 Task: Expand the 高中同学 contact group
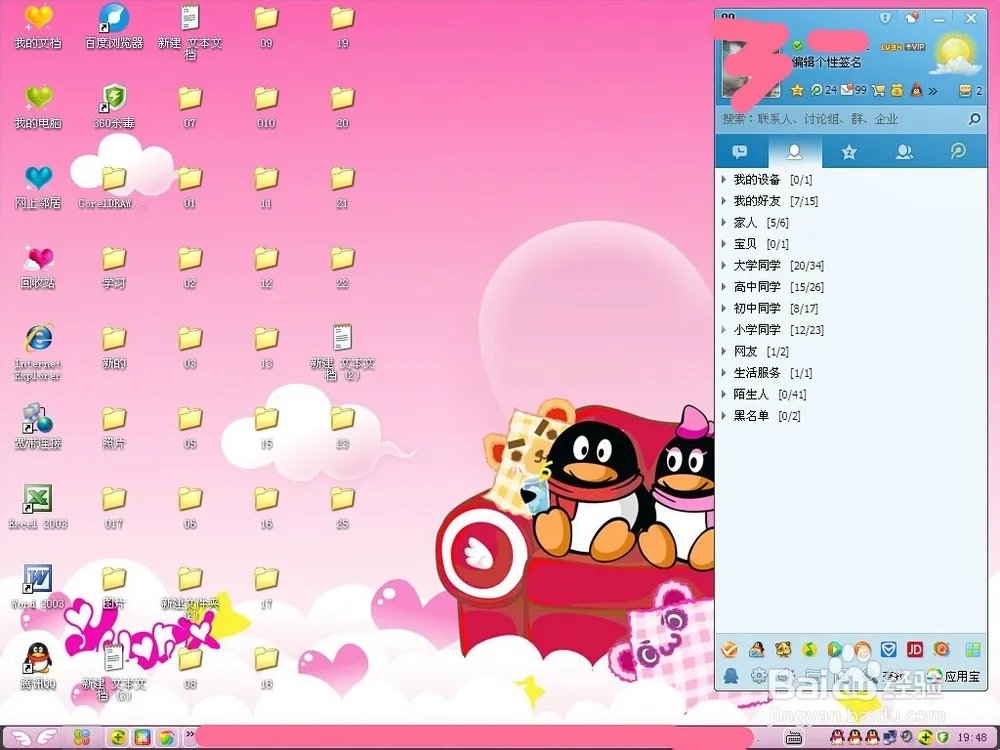tap(756, 287)
